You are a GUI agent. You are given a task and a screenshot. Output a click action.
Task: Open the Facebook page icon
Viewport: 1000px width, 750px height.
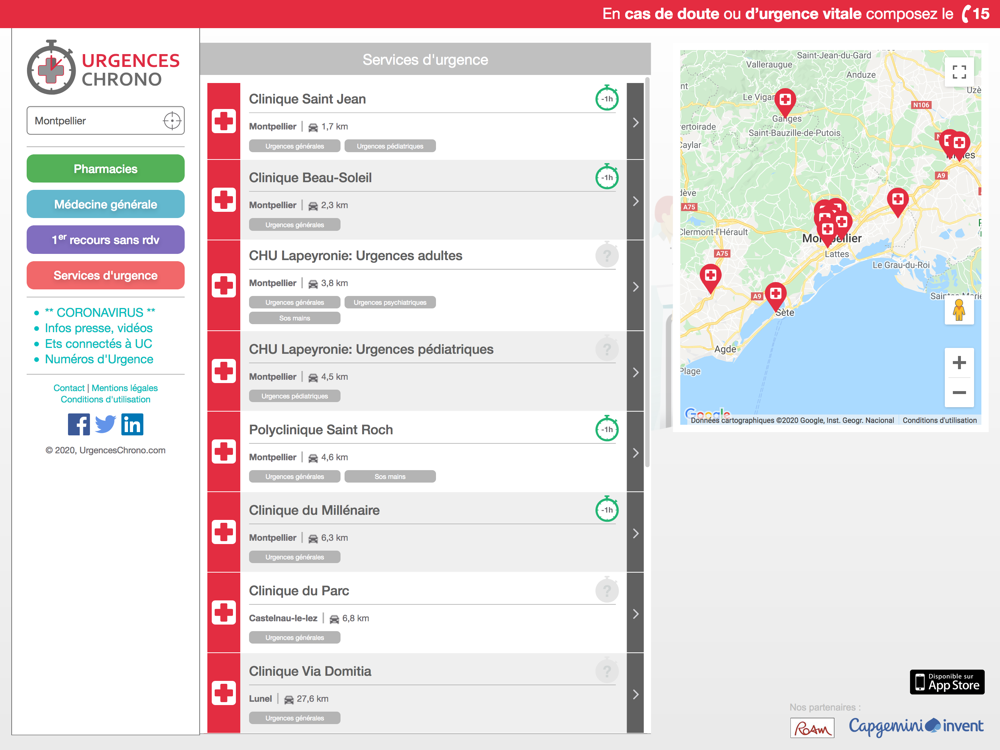click(x=79, y=424)
